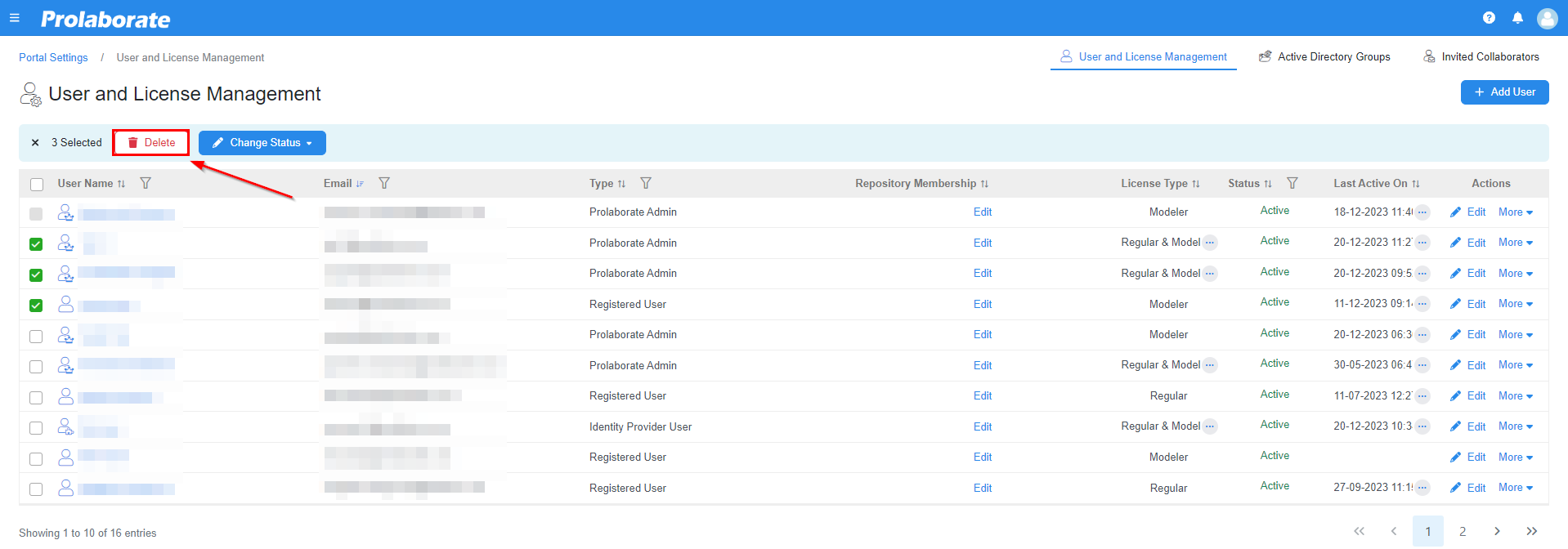Check the Identity Provider User row checkbox

pyautogui.click(x=36, y=428)
